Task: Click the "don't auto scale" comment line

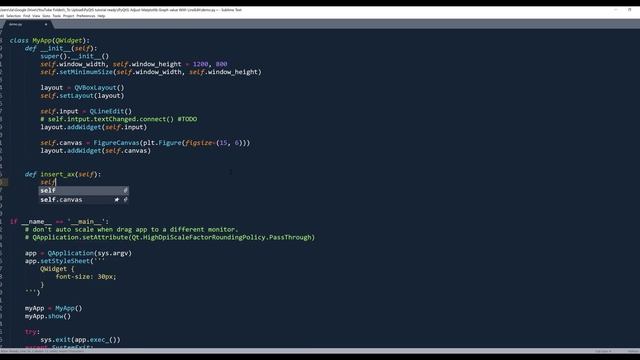Action: pyautogui.click(x=131, y=229)
